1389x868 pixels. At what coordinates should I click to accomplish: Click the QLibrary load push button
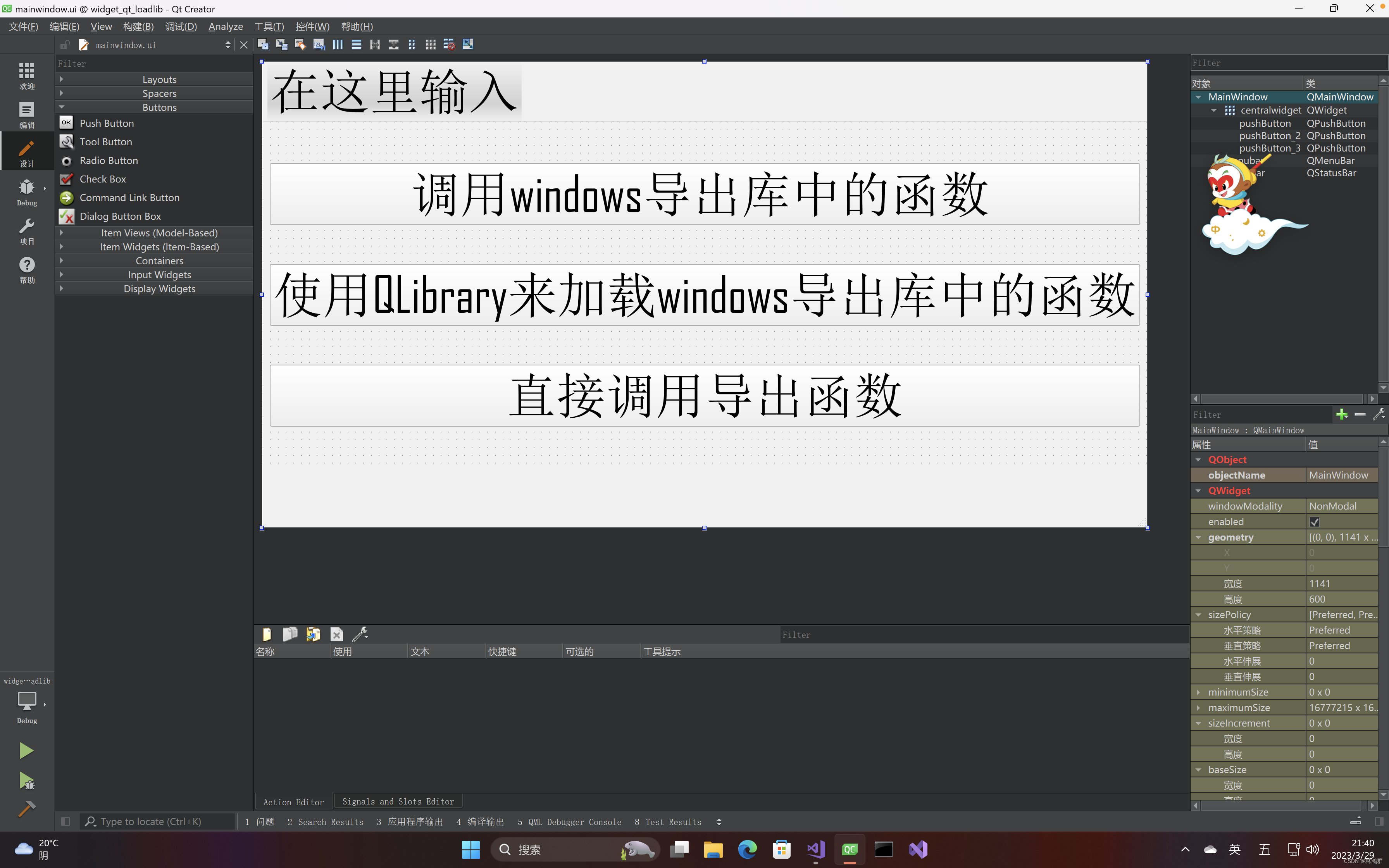704,295
